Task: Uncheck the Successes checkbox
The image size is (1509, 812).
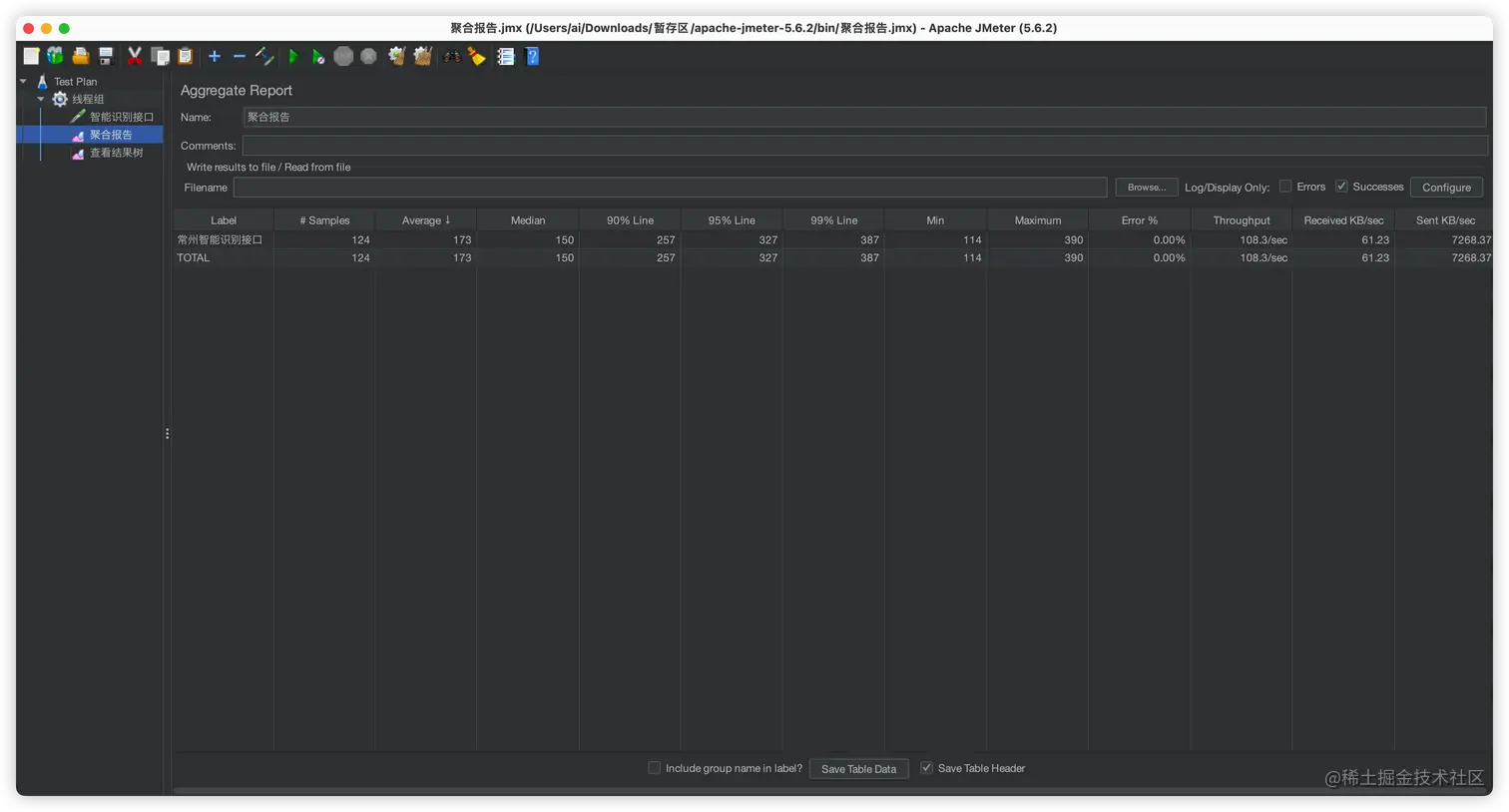Action: coord(1341,187)
